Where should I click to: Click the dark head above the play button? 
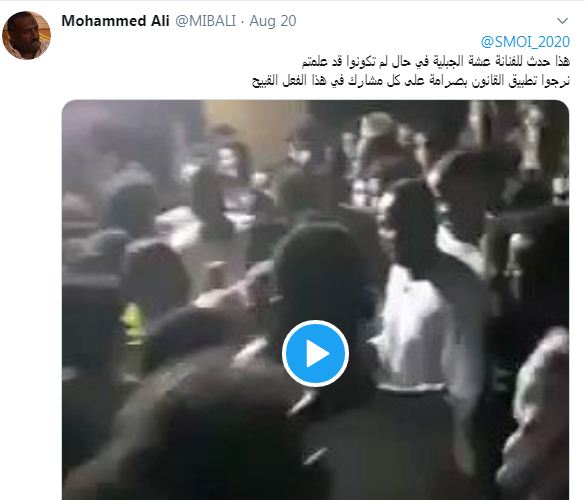click(315, 261)
